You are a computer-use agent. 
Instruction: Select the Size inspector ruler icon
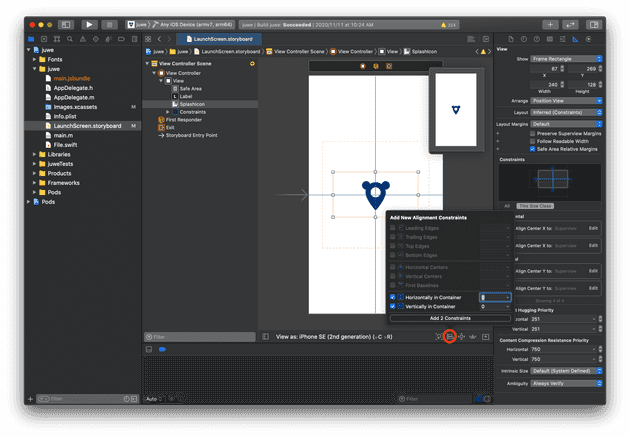tap(575, 39)
